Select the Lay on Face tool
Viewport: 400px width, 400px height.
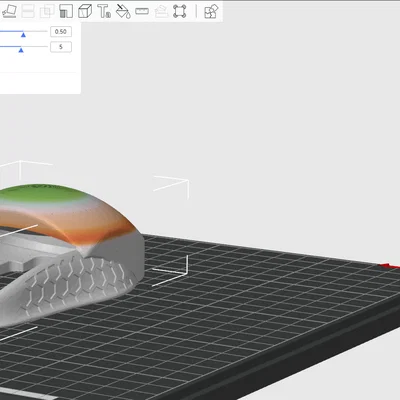click(9, 11)
